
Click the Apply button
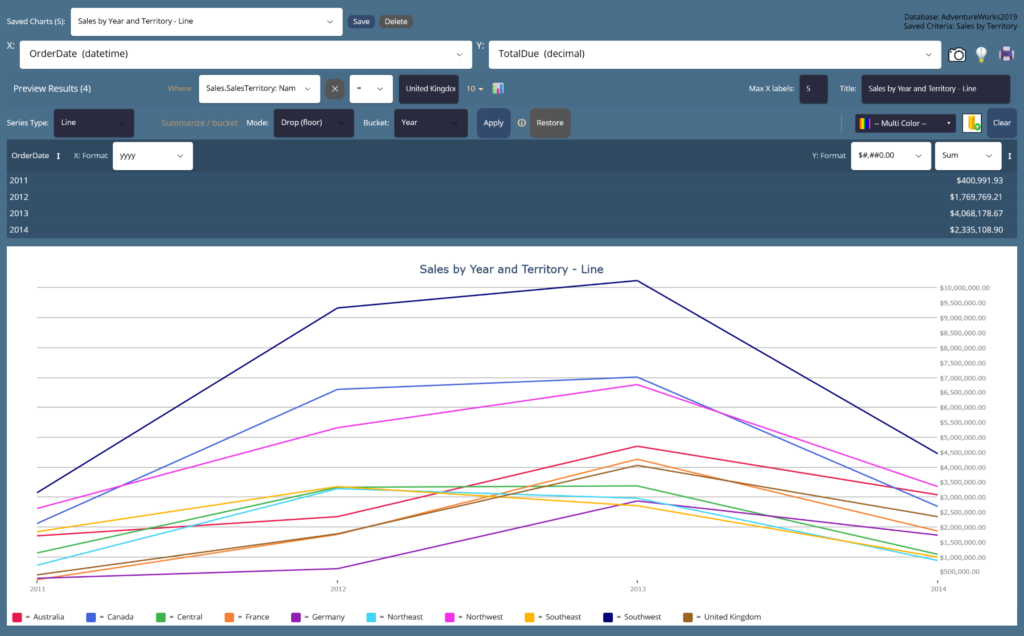[493, 123]
